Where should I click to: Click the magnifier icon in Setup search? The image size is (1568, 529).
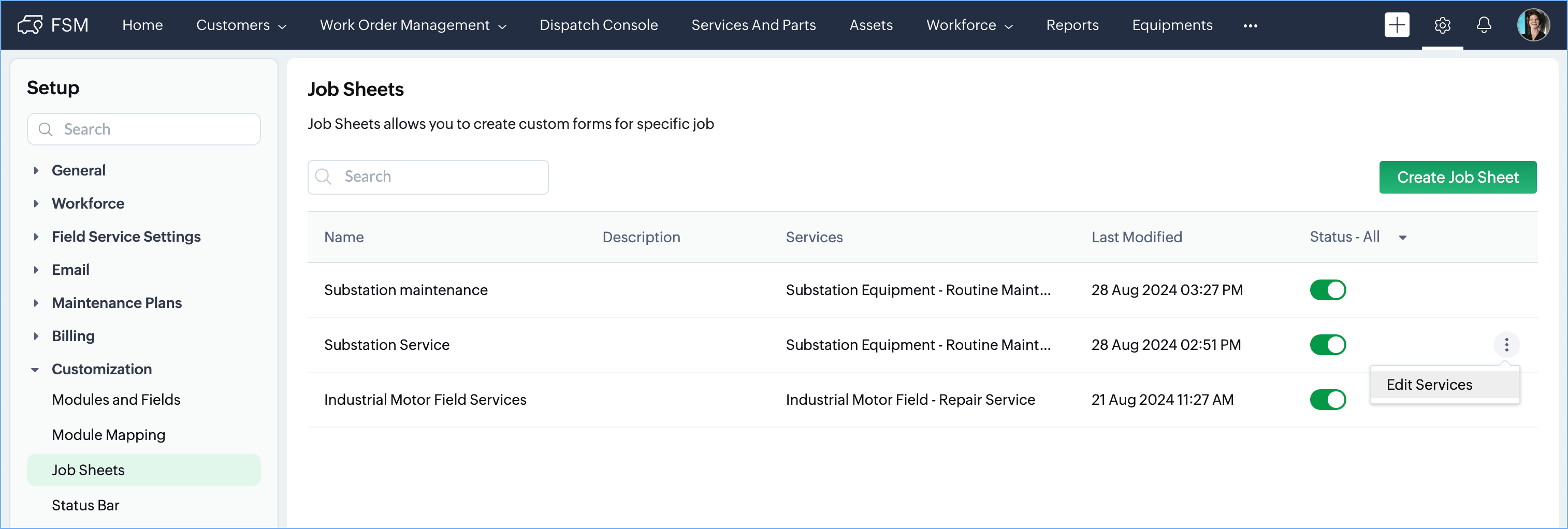pyautogui.click(x=46, y=129)
